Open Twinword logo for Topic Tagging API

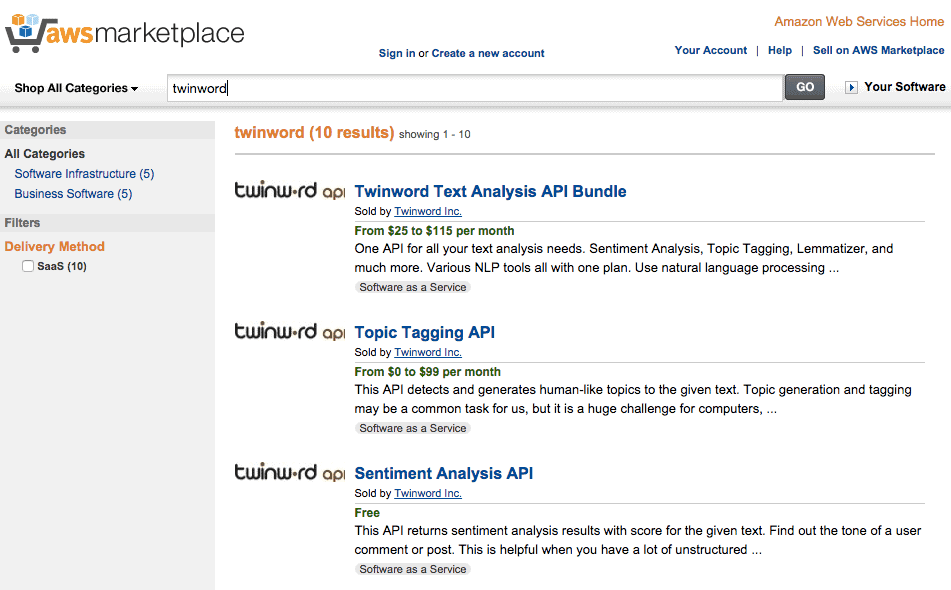[x=290, y=331]
